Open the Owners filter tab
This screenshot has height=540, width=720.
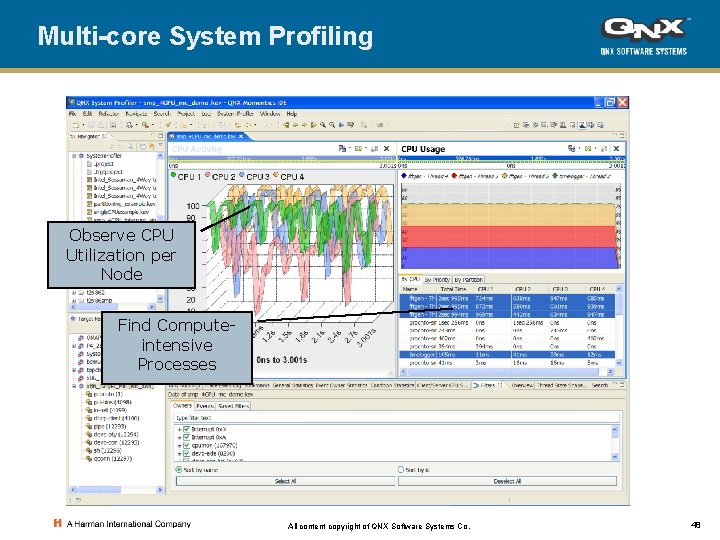182,405
